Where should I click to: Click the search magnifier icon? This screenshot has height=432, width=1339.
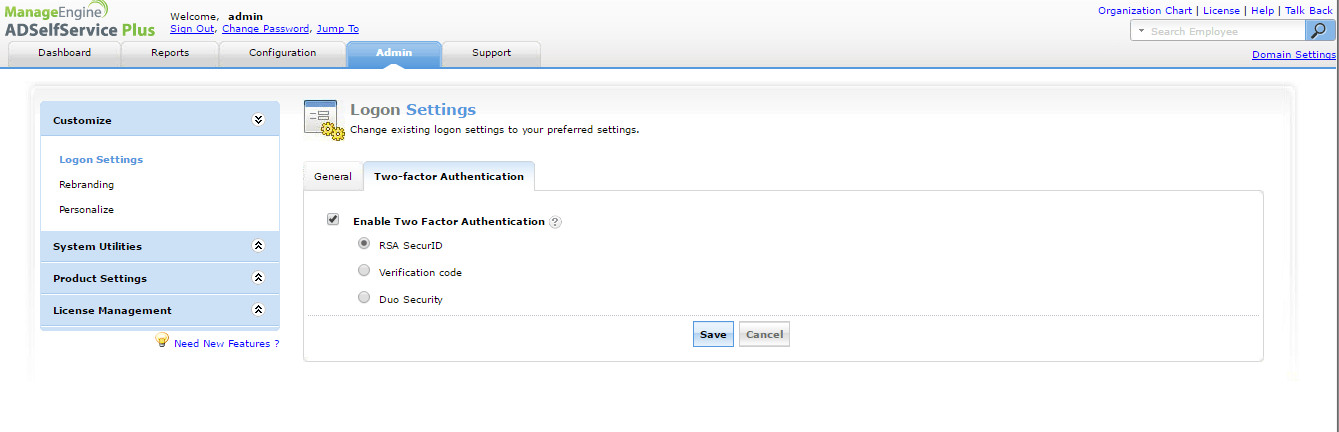click(x=1322, y=31)
